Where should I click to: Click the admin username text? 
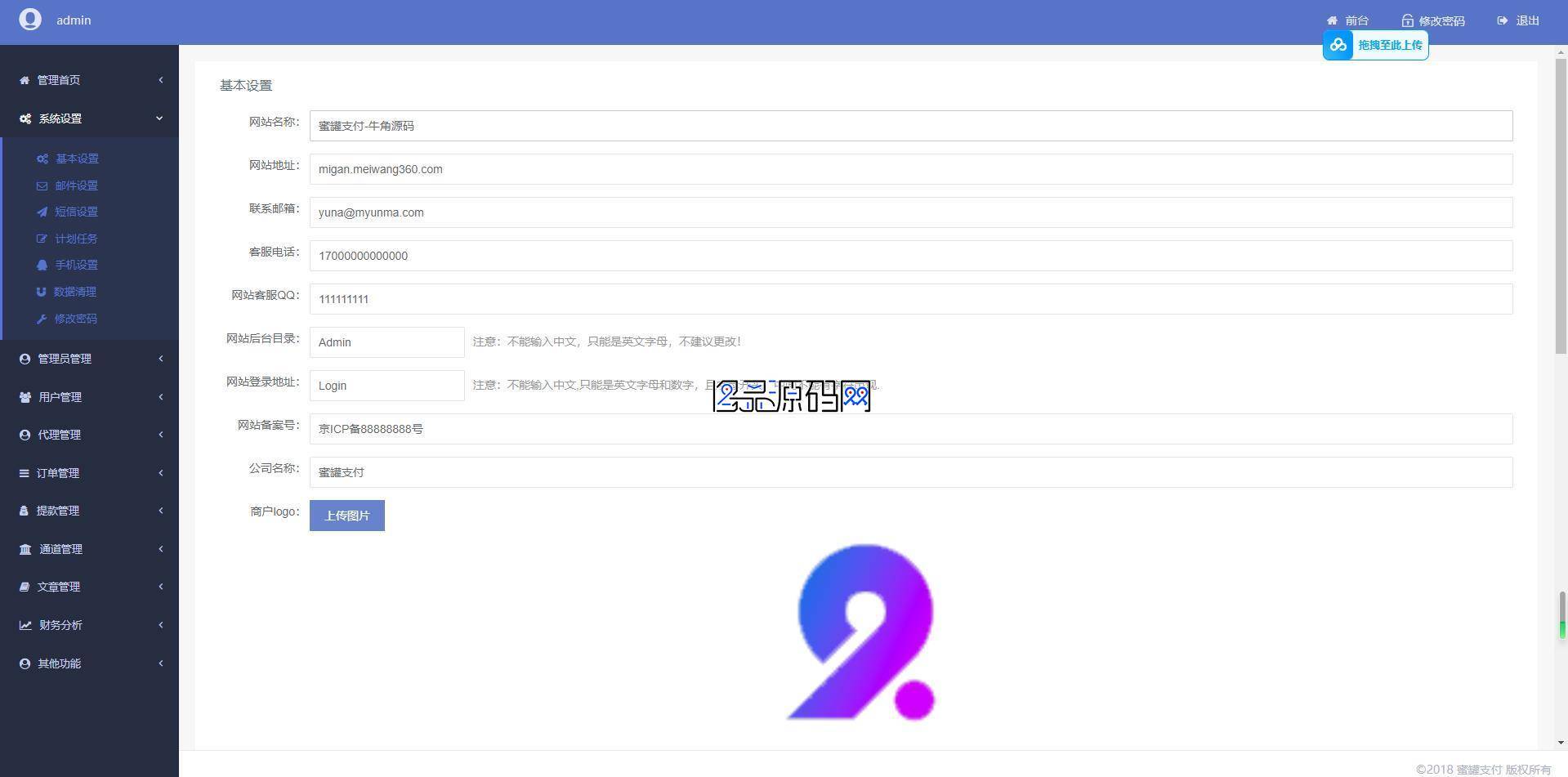(74, 20)
